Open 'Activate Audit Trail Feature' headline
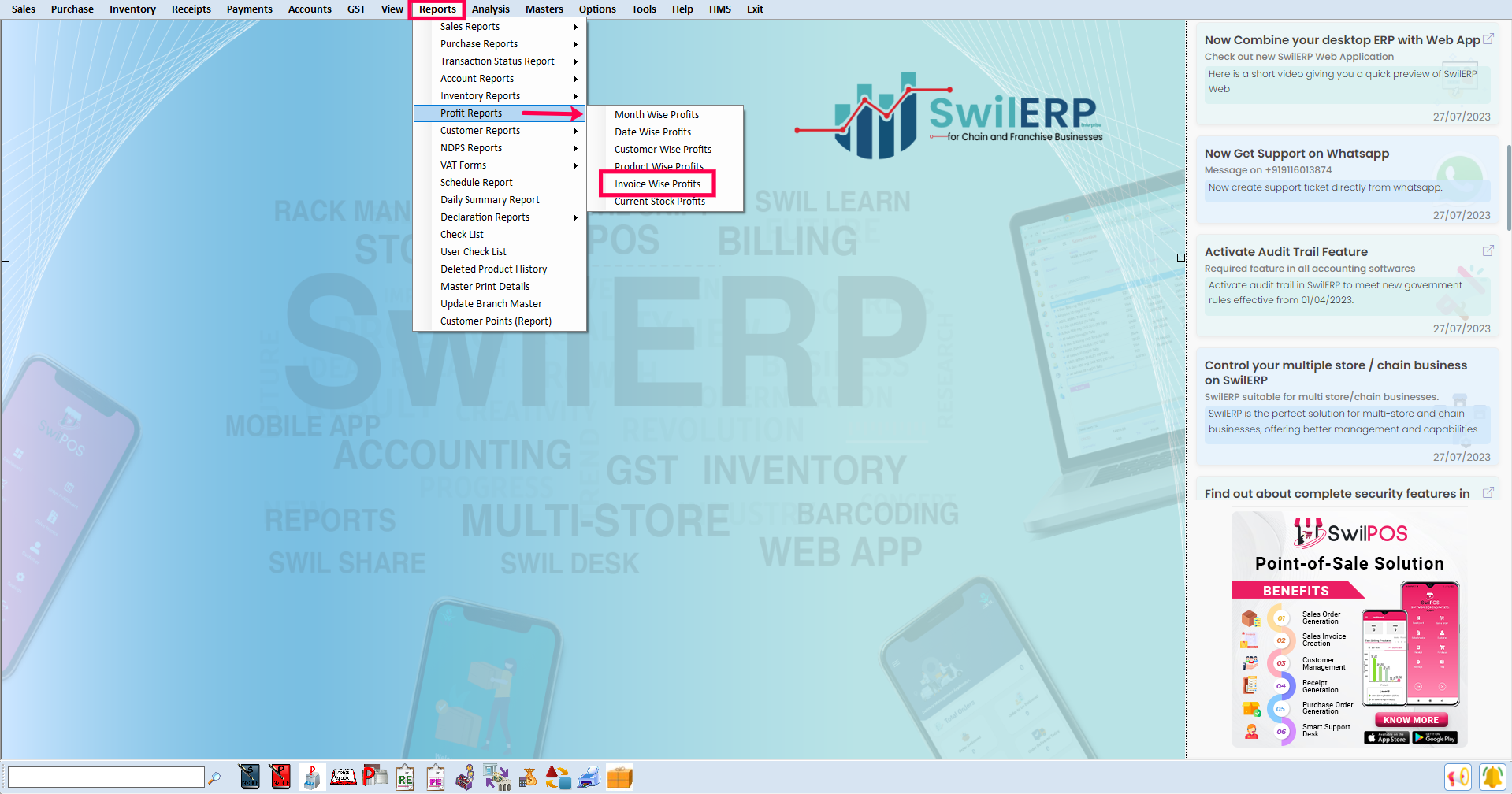 [x=1286, y=252]
